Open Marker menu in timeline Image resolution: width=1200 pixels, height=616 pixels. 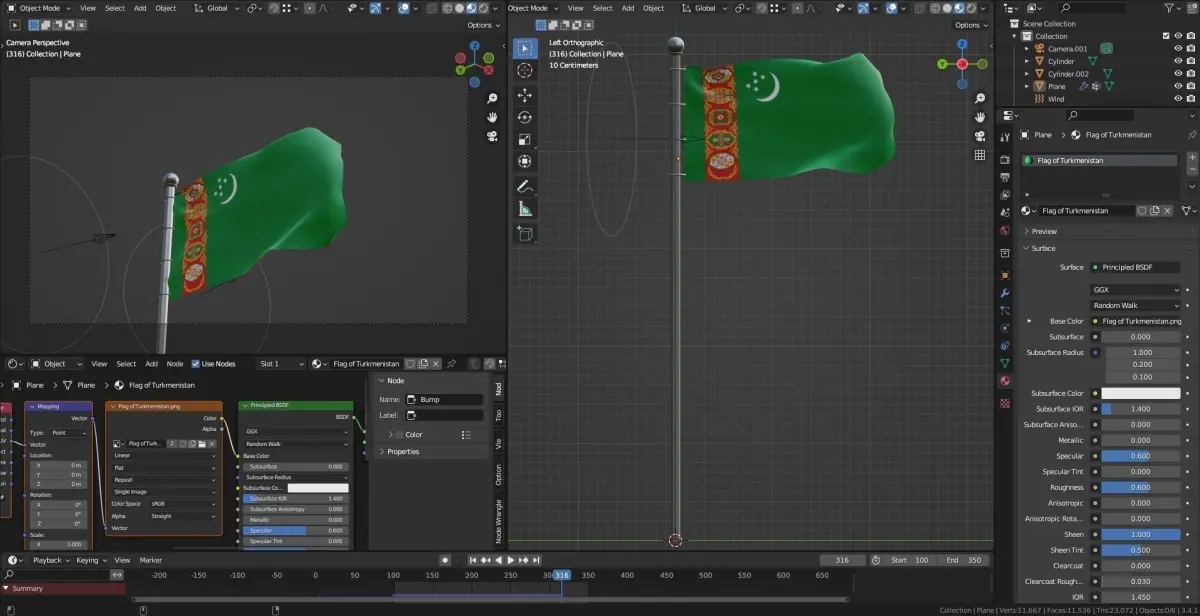(x=151, y=560)
